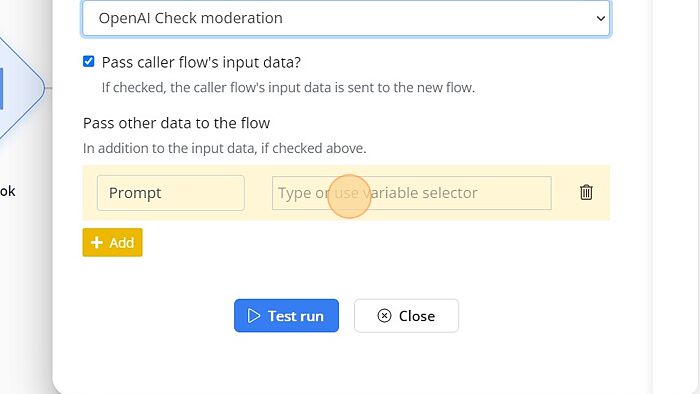Screen dimensions: 700x394
Task: Focus the Prompt key name field
Action: [x=171, y=193]
